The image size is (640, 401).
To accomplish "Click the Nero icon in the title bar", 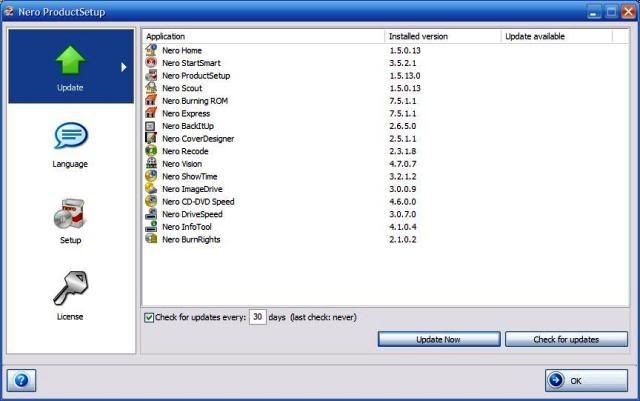I will click(8, 11).
